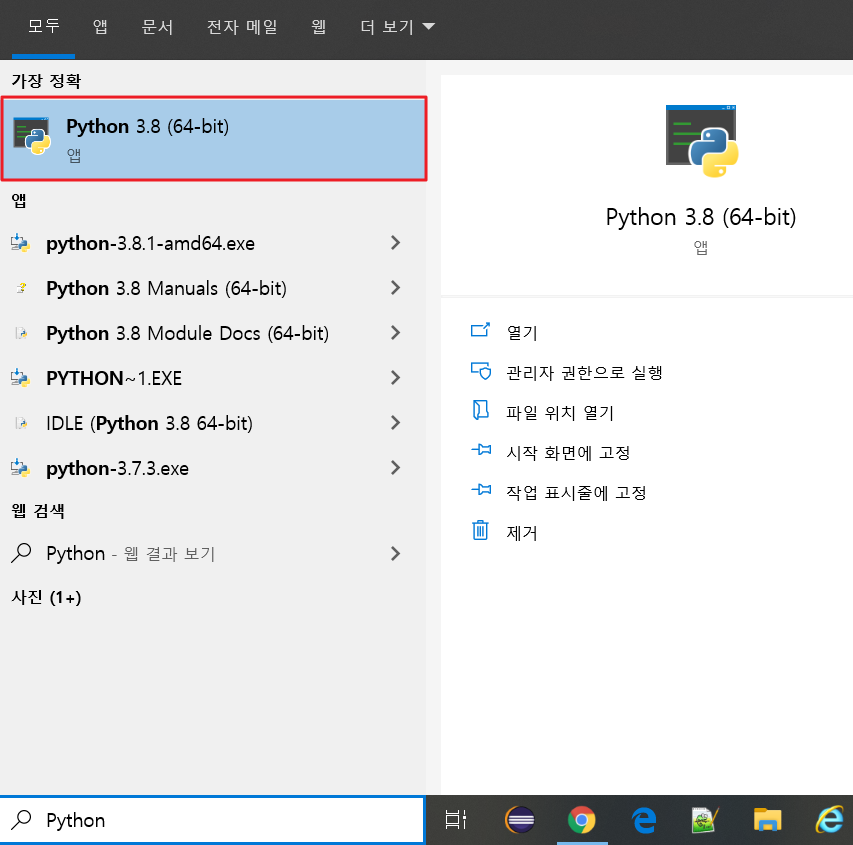Switch to the 문서 tab

click(x=157, y=27)
